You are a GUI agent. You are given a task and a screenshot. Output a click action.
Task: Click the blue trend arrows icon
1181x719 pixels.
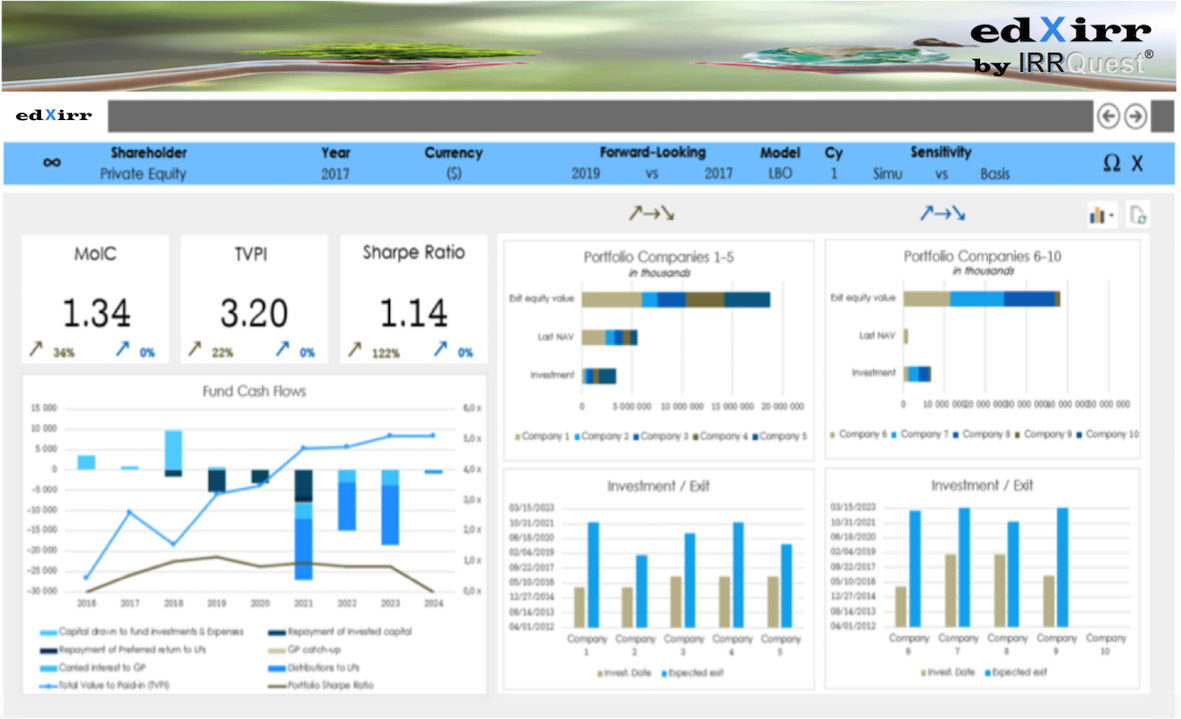[943, 213]
